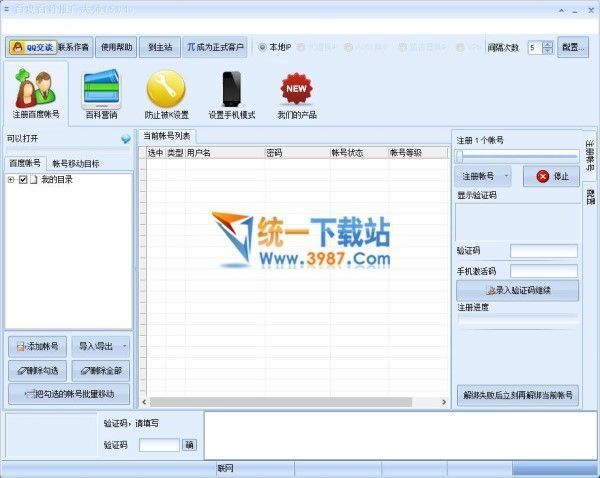The width and height of the screenshot is (600, 478).
Task: Select the 我的目录 tree item
Action: pyautogui.click(x=57, y=179)
